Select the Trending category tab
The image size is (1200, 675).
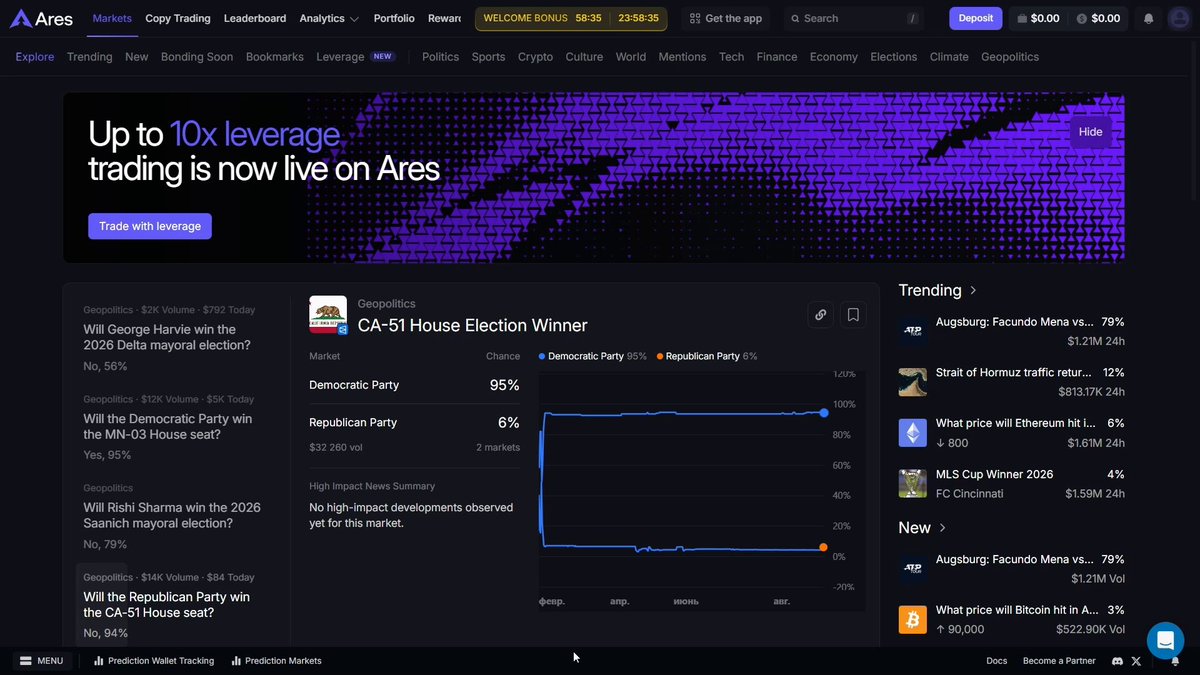pyautogui.click(x=90, y=57)
